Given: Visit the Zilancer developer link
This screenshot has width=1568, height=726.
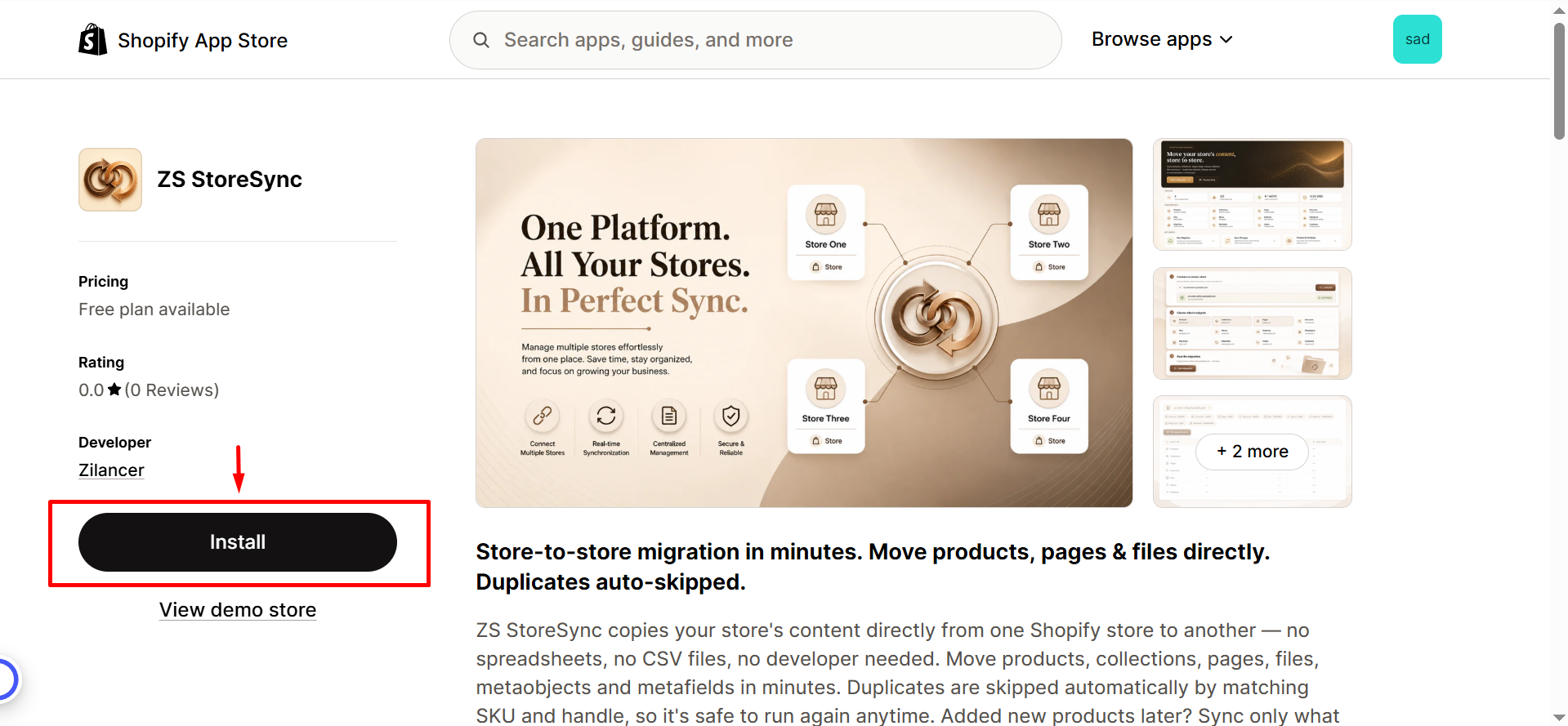Looking at the screenshot, I should (x=111, y=470).
